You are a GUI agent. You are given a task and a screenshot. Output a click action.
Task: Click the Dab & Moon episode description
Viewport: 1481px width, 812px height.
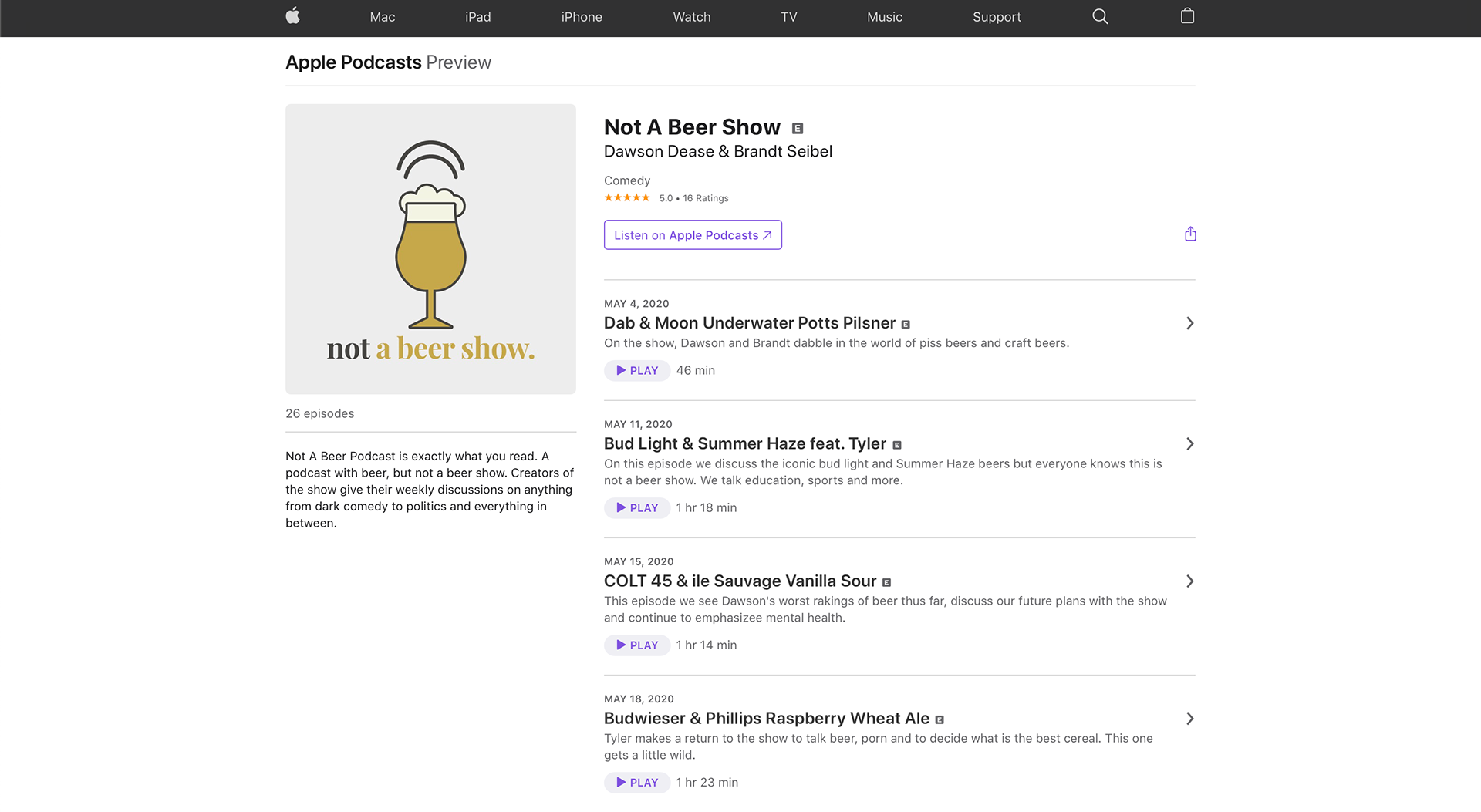coord(836,343)
